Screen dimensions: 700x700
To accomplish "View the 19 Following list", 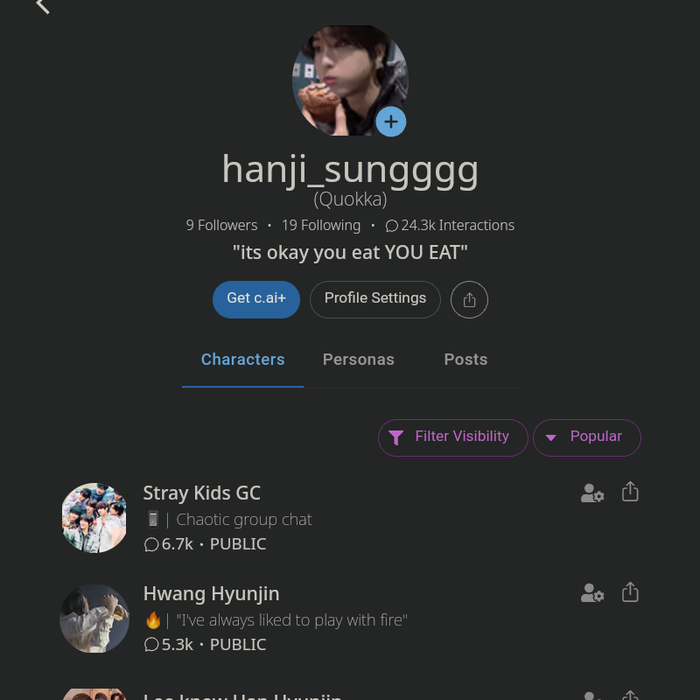I will (321, 225).
